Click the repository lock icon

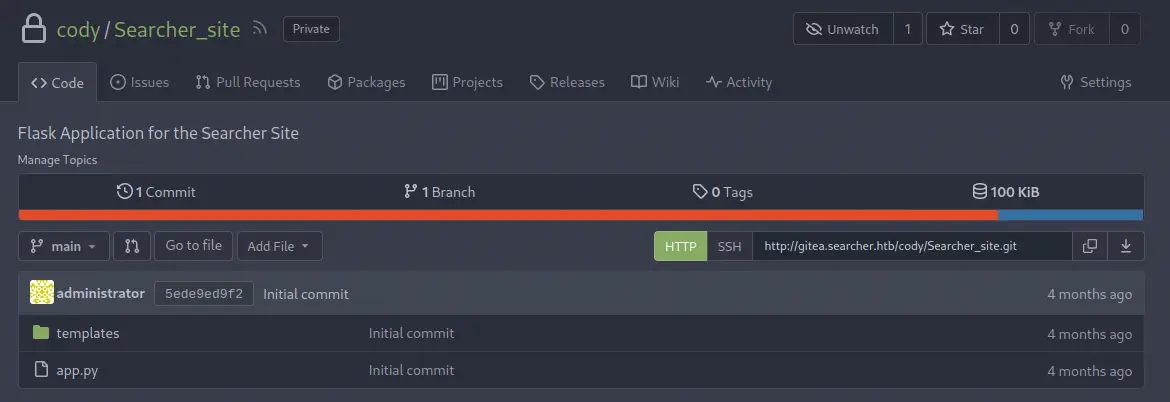point(34,29)
